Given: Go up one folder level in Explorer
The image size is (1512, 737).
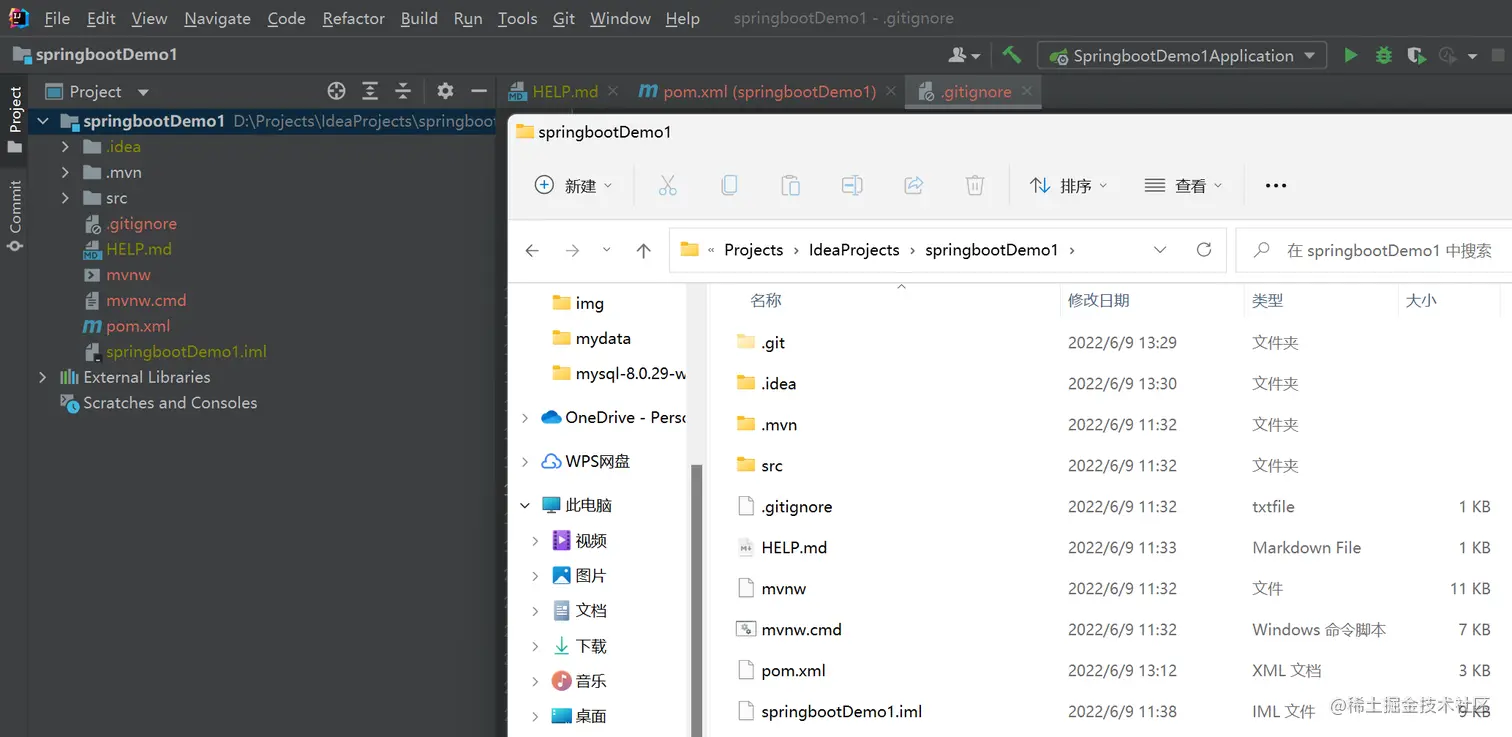Looking at the screenshot, I should 643,250.
